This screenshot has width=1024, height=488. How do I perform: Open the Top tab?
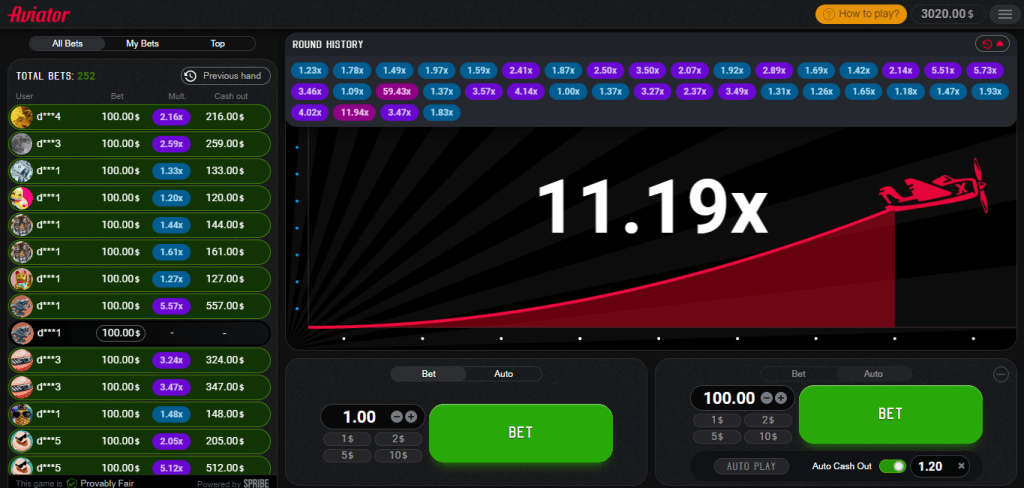pyautogui.click(x=217, y=44)
